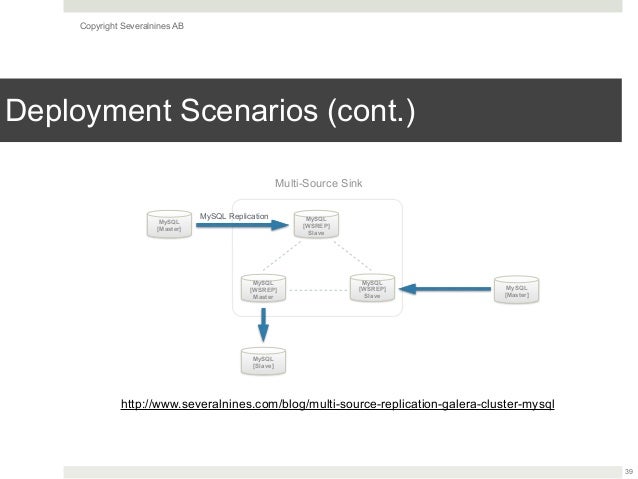Click the MySQL [Master] cylinder beside the MySQL Replication arrow
Screen dimensions: 638x479
coord(169,224)
